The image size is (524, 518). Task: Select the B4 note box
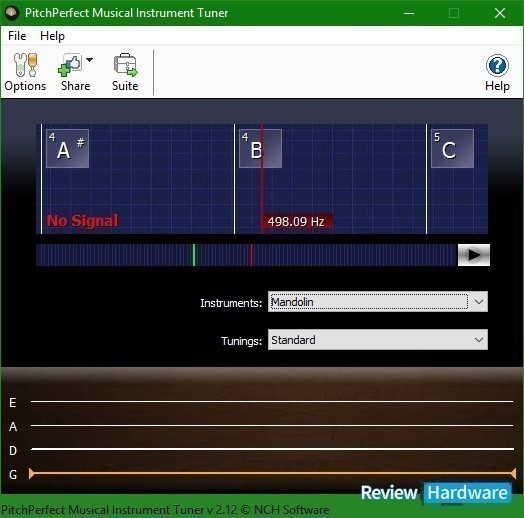[x=260, y=148]
